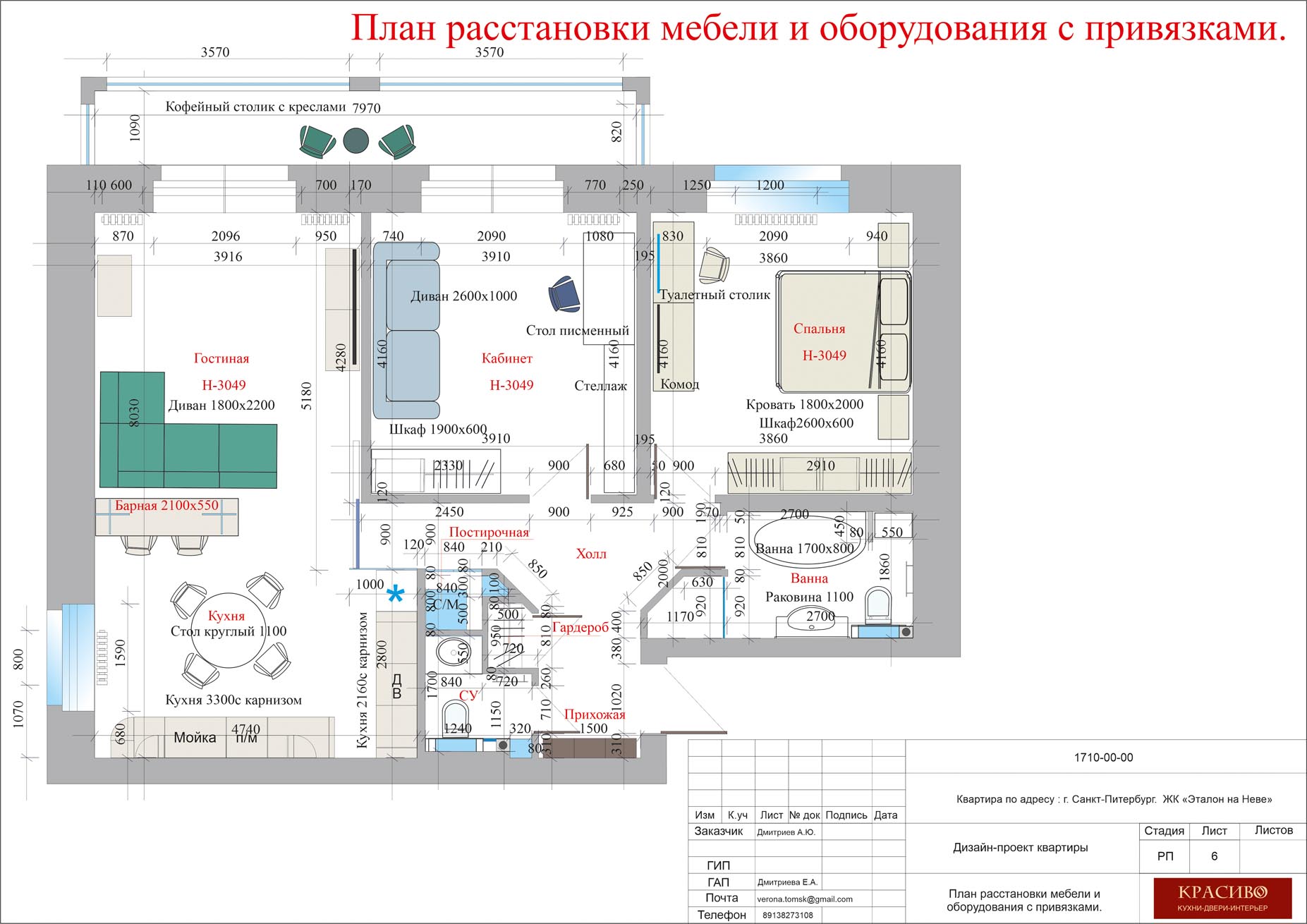1307x924 pixels.
Task: Select the Гардероб room label
Action: click(580, 627)
